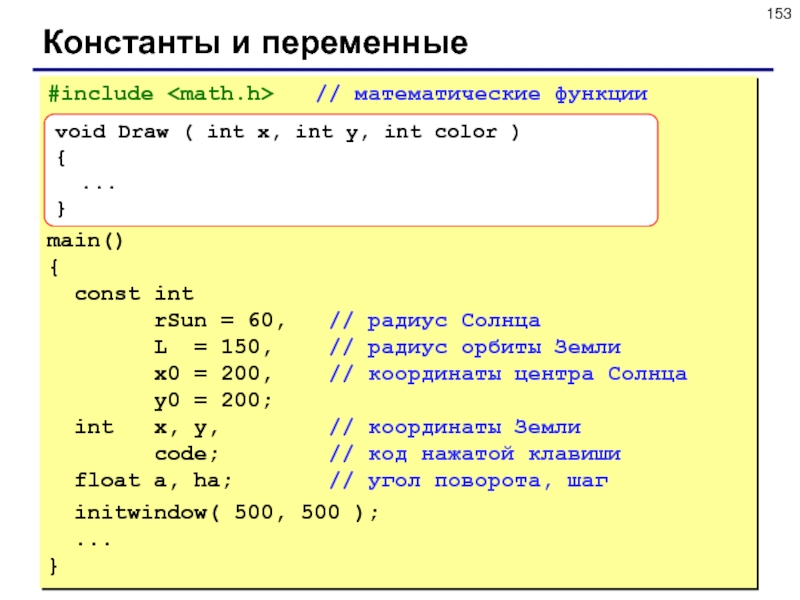The width and height of the screenshot is (800, 600).
Task: Click the "y0 = 200;" constant
Action: 213,401
